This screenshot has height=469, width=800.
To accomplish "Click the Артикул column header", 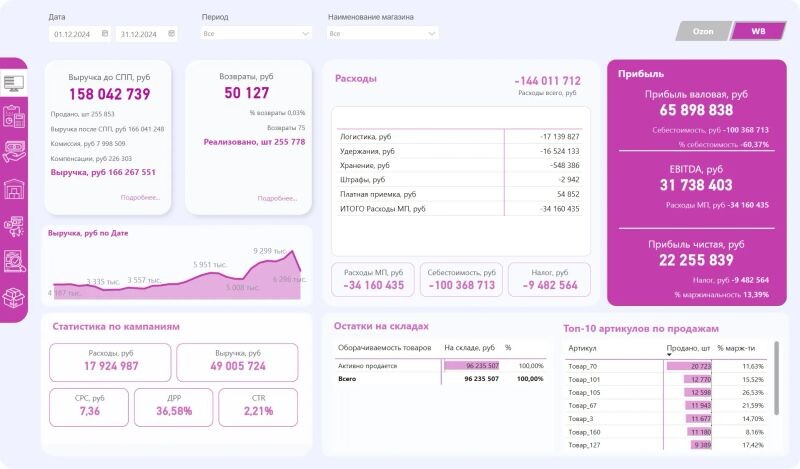I will coord(582,348).
